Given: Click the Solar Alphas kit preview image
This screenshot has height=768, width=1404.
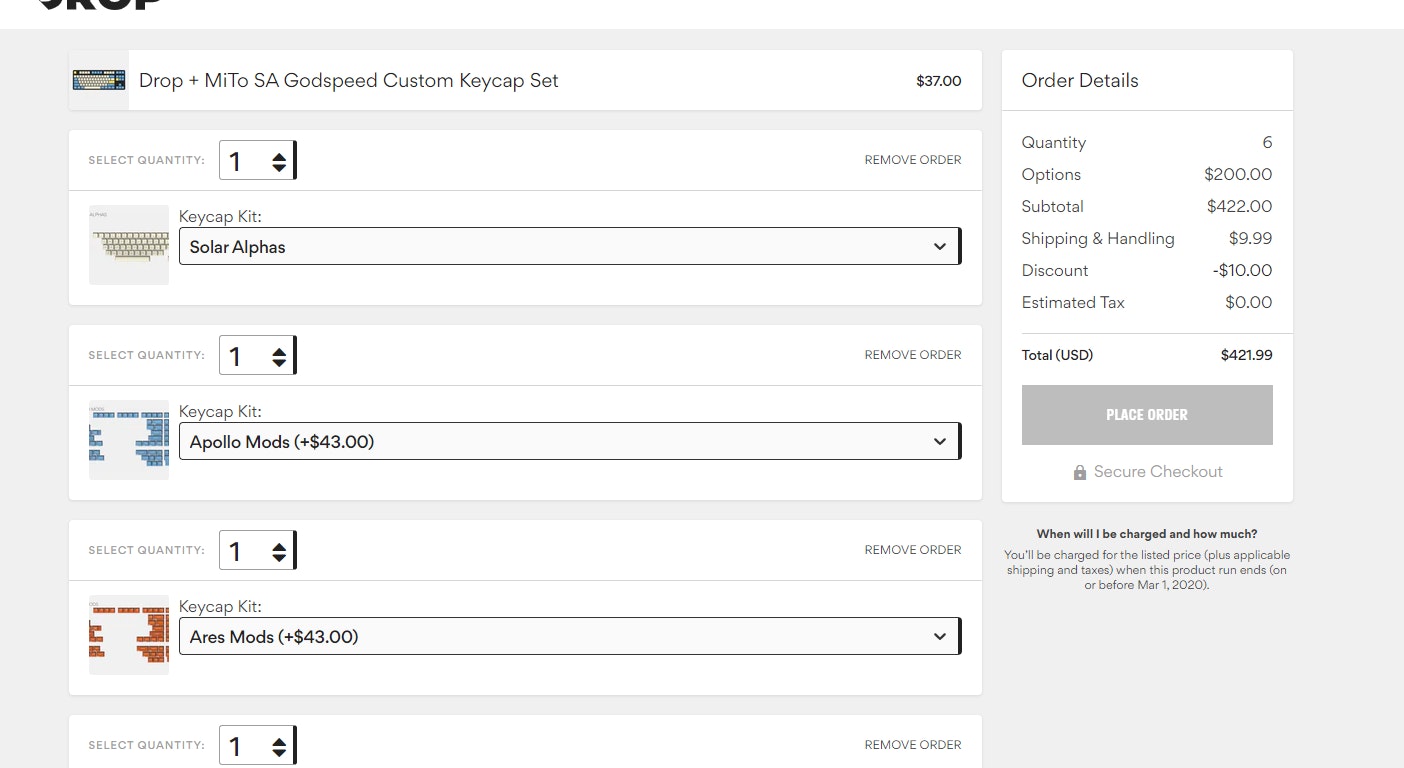Looking at the screenshot, I should click(129, 245).
